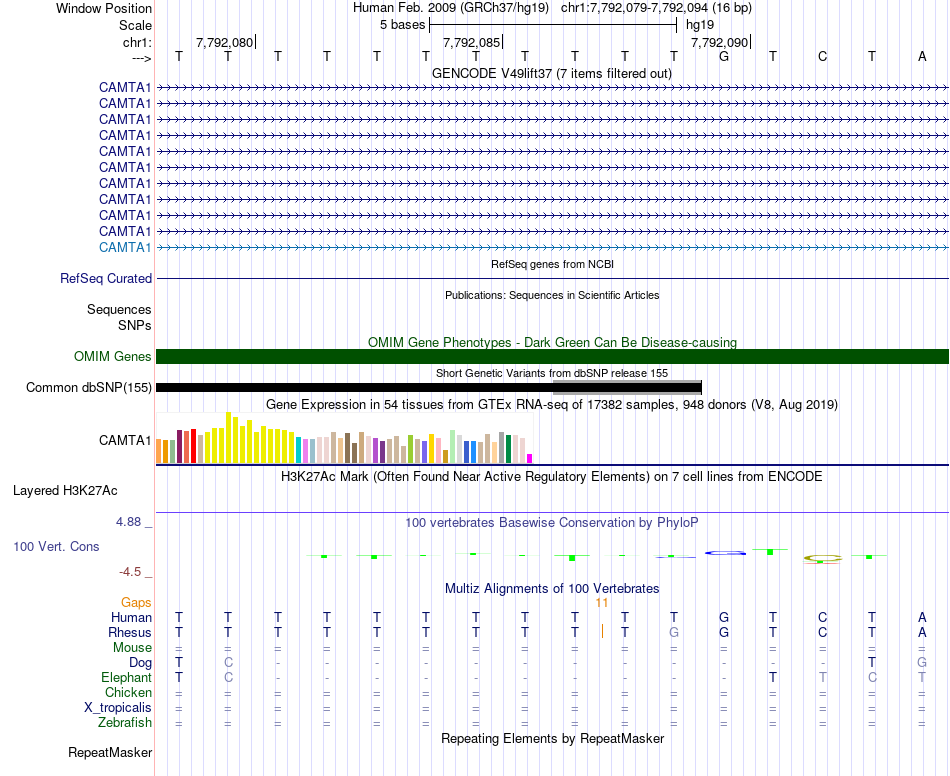Click the Elephant species label
Viewport: 950px width, 776px height.
(x=126, y=677)
